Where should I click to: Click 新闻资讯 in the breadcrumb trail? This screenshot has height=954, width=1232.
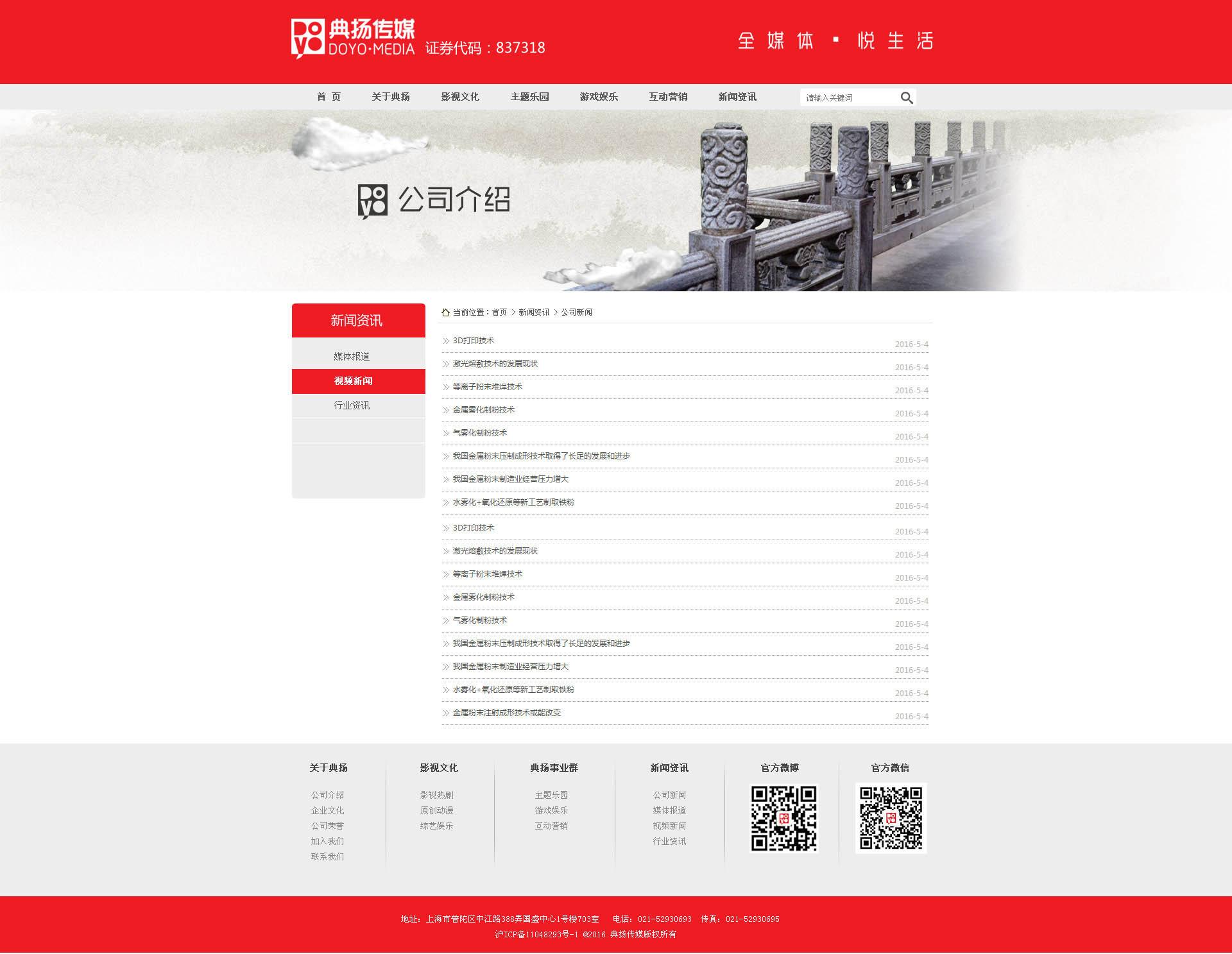(534, 312)
